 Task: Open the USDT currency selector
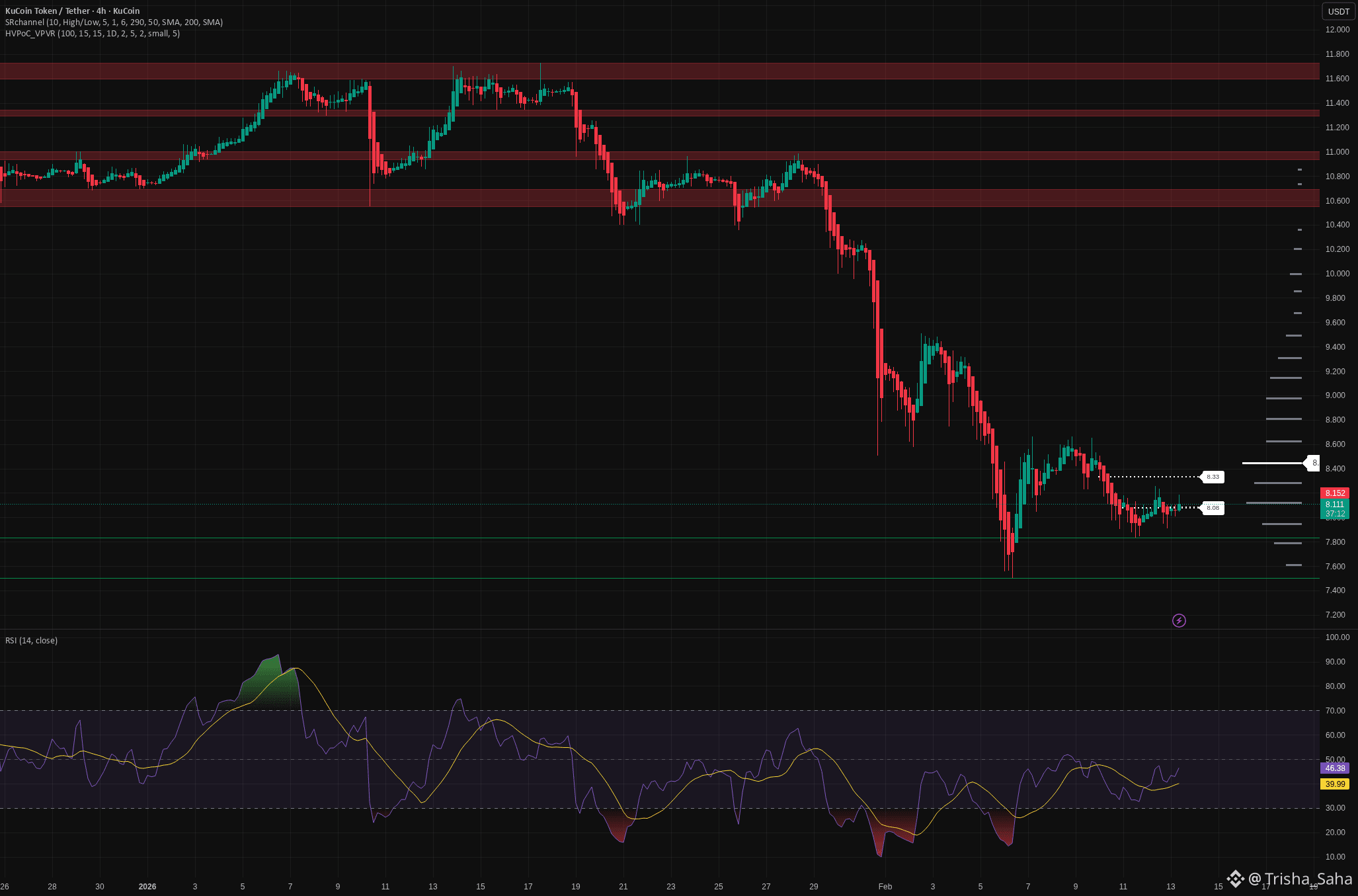click(1339, 11)
